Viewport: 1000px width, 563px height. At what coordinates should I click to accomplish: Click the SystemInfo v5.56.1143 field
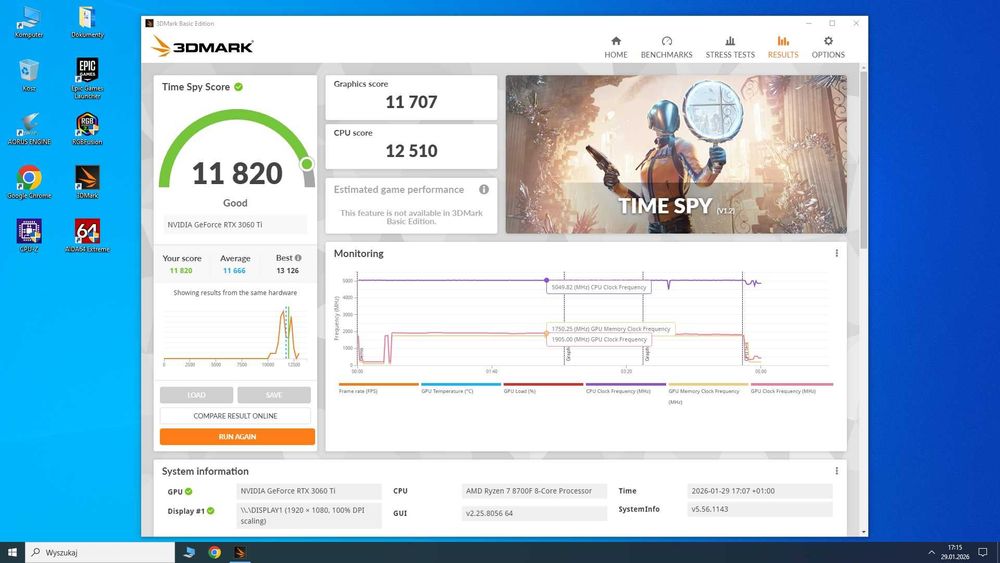point(760,509)
